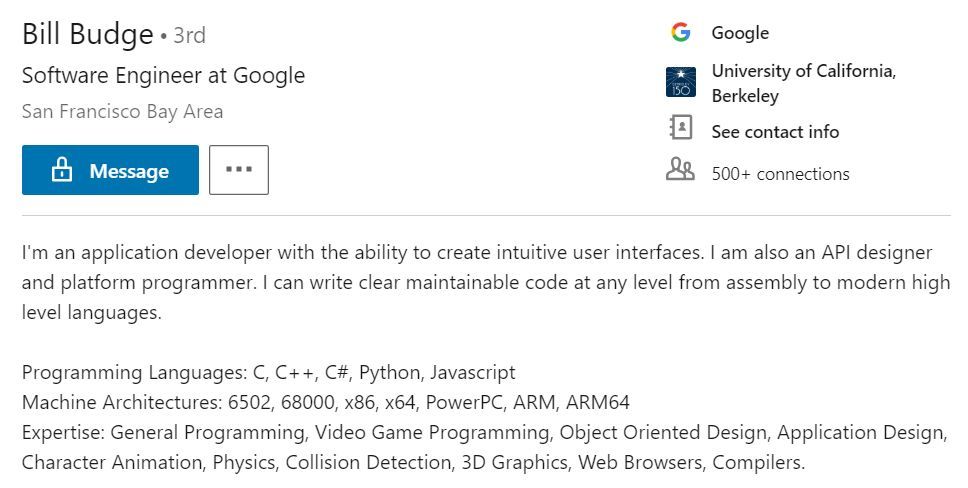Click the Google logo icon
Viewport: 968px width, 488px height.
pos(680,32)
